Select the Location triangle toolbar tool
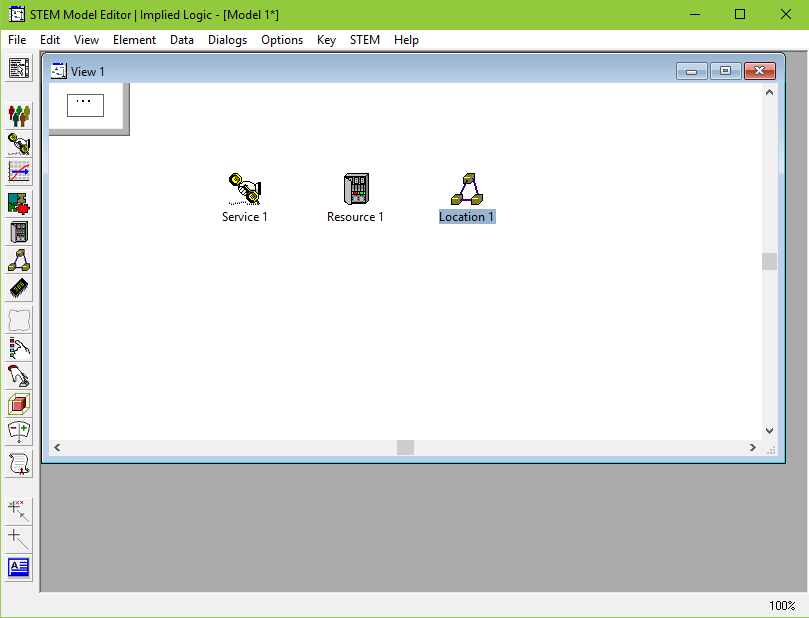Image resolution: width=809 pixels, height=618 pixels. coord(19,260)
